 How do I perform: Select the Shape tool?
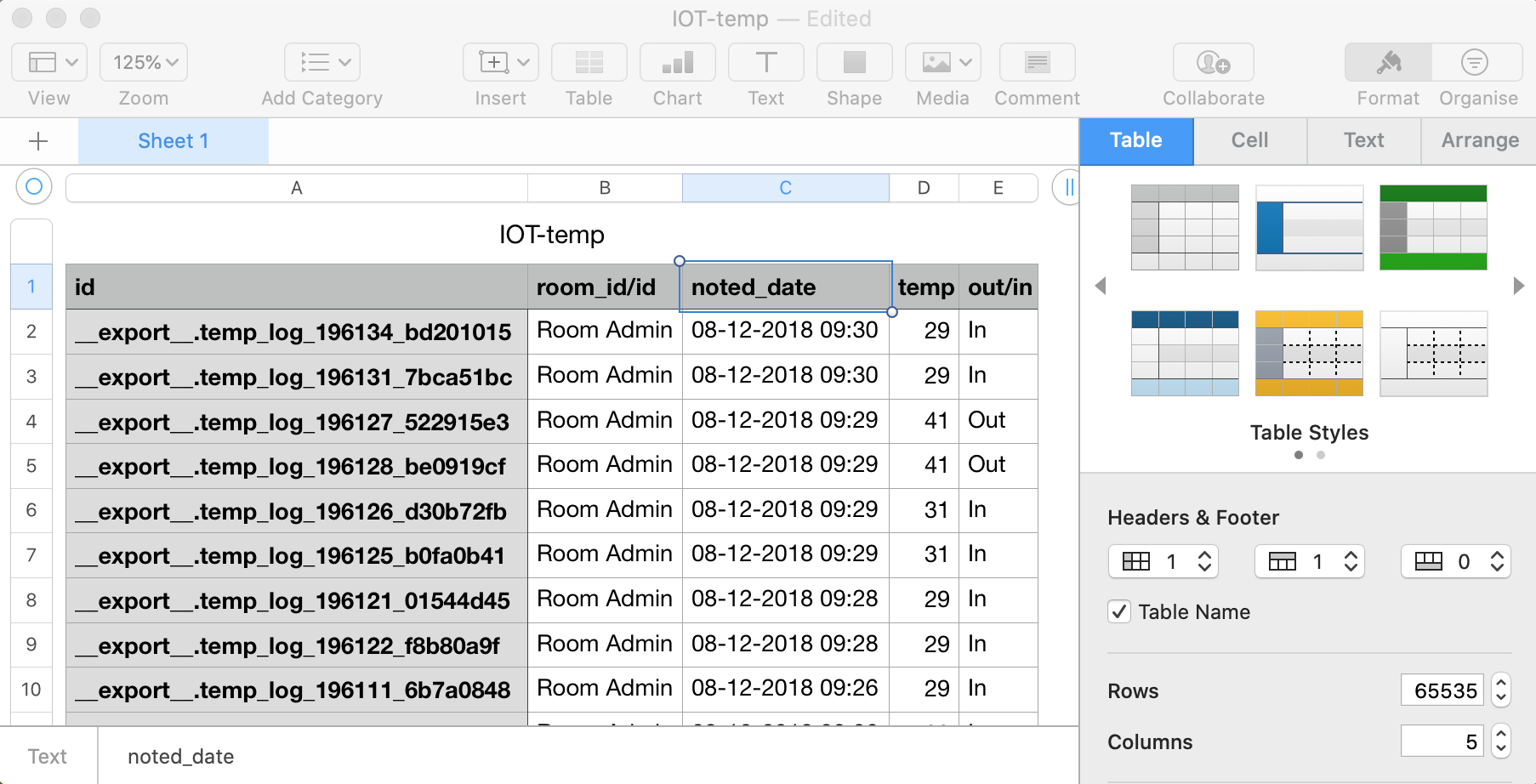853,62
